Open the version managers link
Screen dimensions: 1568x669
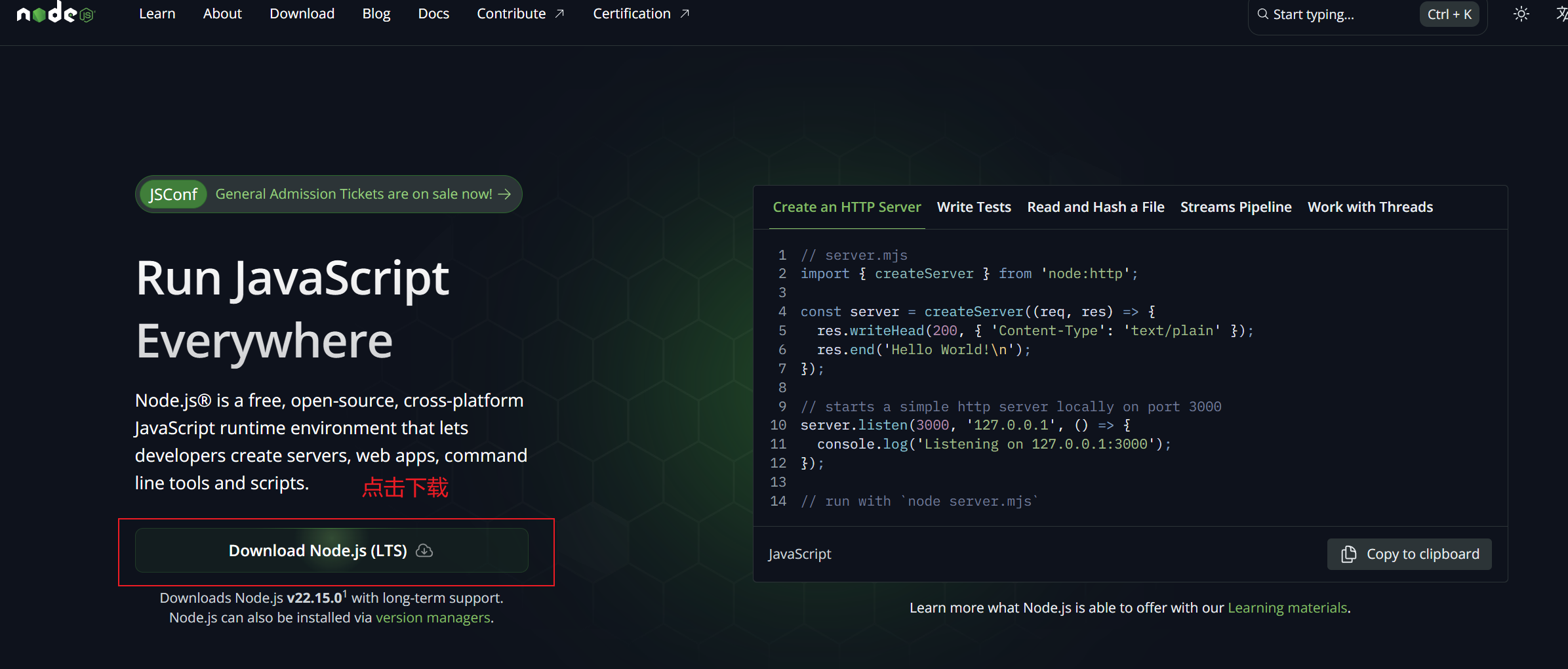coord(433,618)
